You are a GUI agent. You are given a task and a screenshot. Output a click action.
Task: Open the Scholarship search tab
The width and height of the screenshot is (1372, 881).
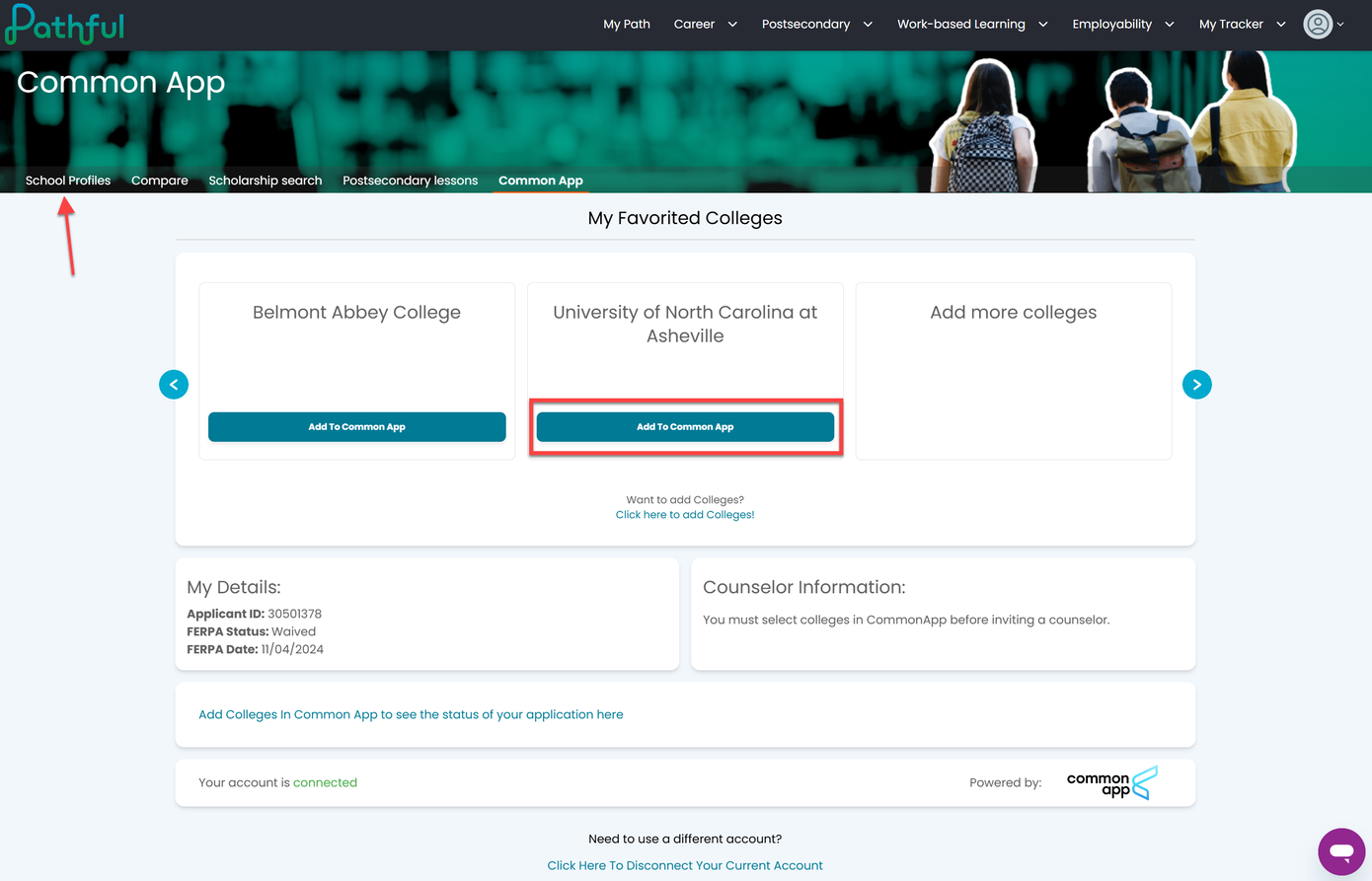point(266,181)
